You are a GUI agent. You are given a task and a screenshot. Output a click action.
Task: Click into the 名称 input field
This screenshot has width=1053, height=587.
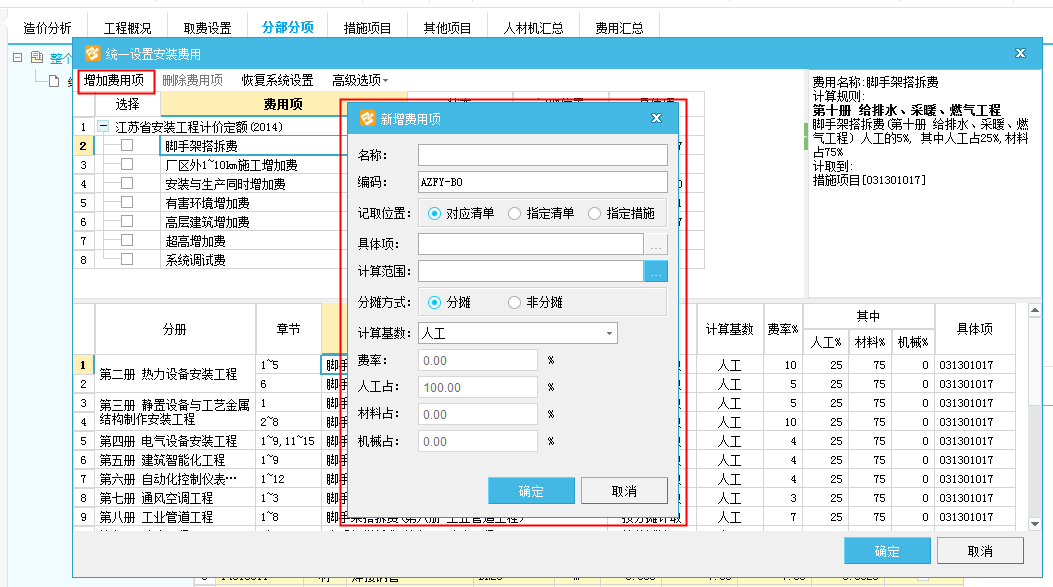tap(542, 155)
